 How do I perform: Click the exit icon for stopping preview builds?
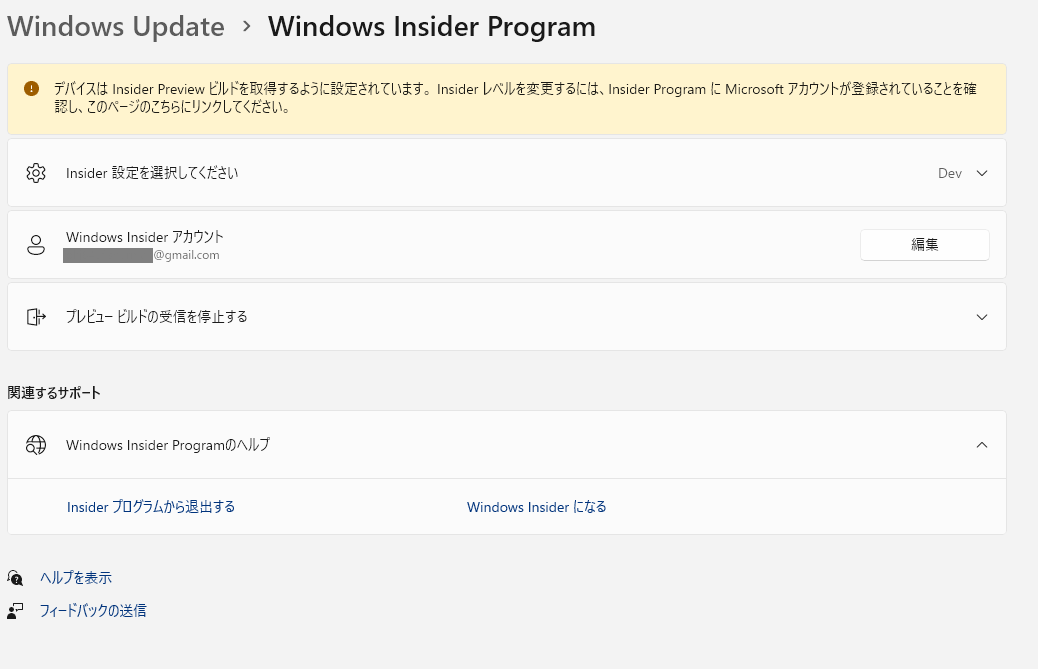[36, 317]
